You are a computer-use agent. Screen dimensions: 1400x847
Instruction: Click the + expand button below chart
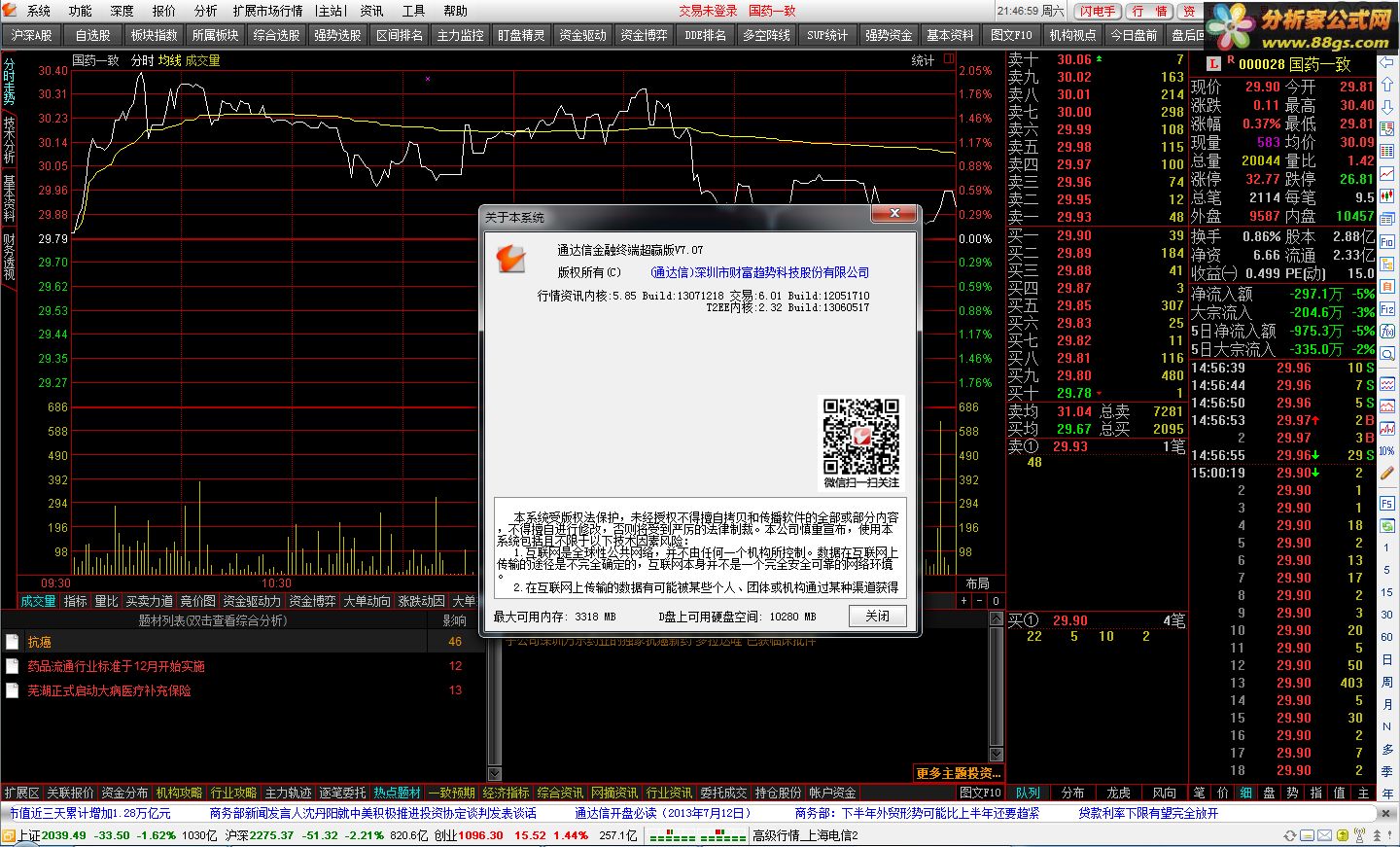[x=964, y=601]
